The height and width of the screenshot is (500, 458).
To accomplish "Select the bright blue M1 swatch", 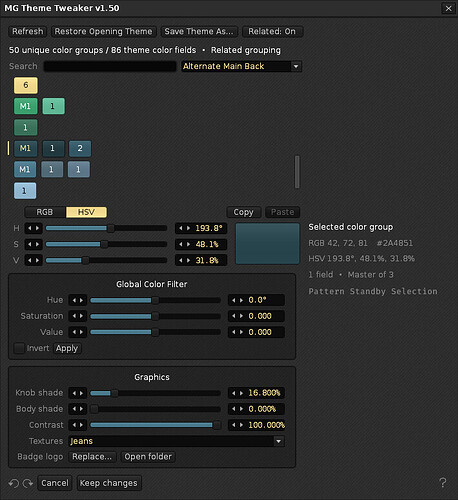I will pyautogui.click(x=25, y=170).
